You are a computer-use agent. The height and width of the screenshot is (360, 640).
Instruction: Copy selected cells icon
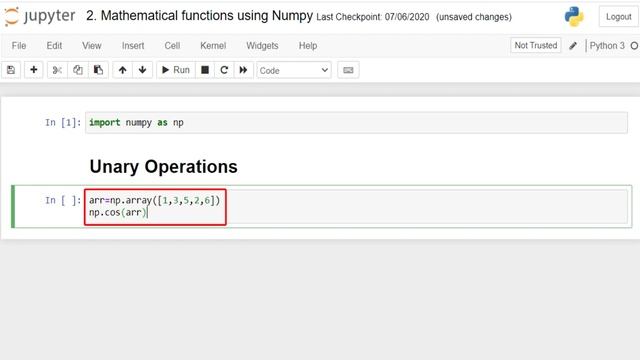(78, 70)
